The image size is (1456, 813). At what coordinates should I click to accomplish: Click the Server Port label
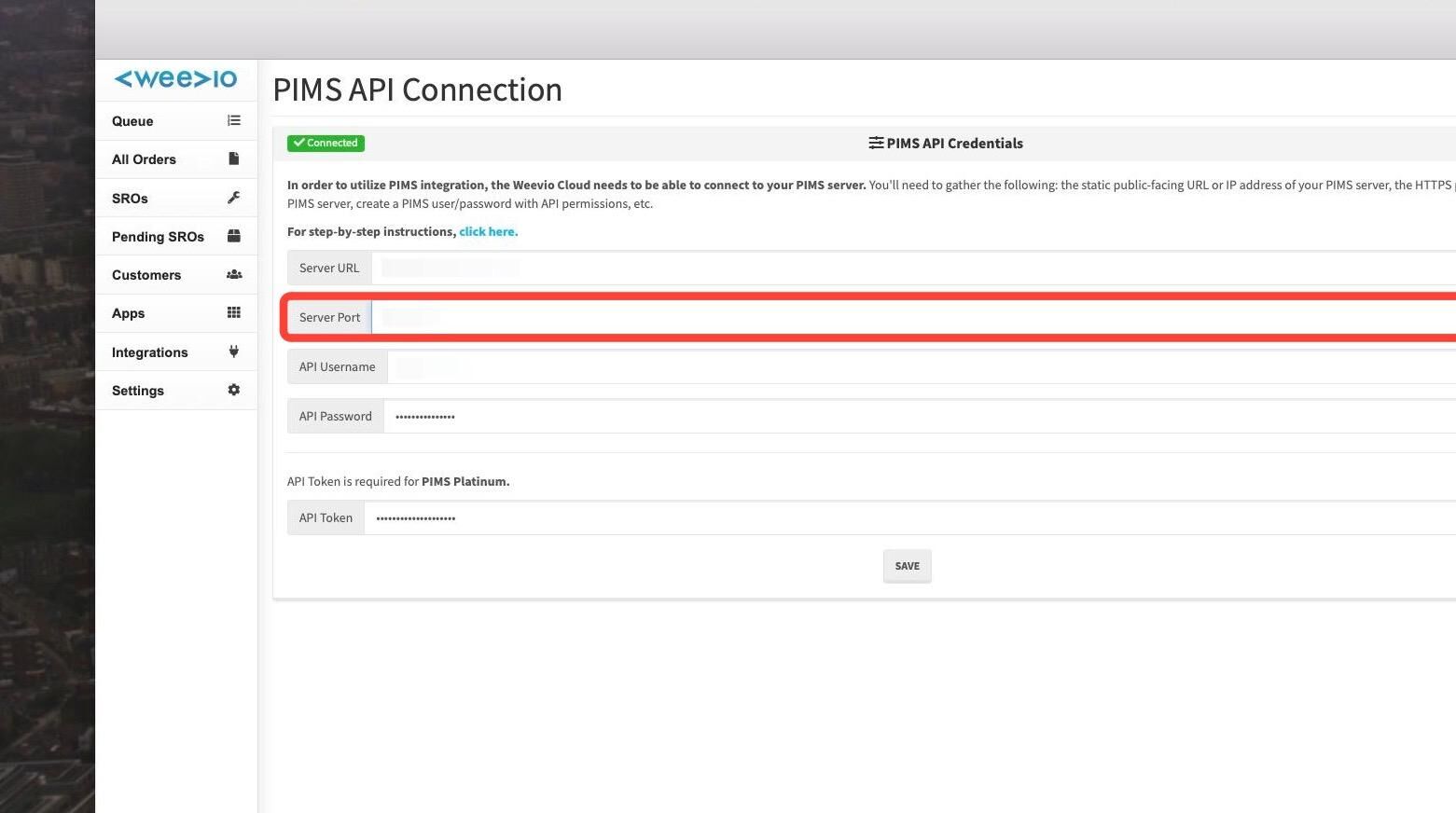(329, 317)
